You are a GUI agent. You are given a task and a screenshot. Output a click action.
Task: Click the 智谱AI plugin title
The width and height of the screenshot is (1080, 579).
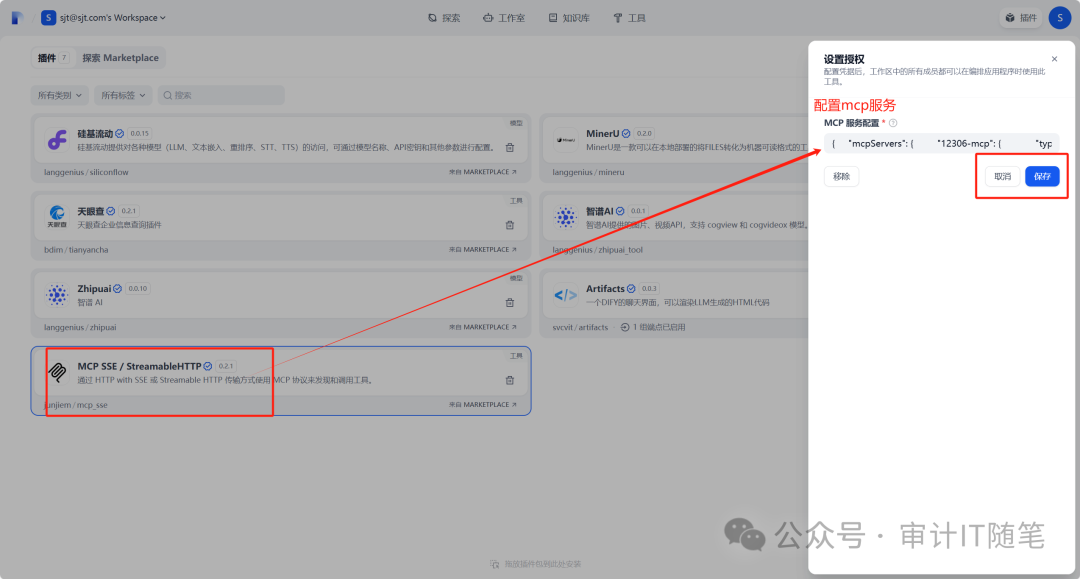coord(599,211)
